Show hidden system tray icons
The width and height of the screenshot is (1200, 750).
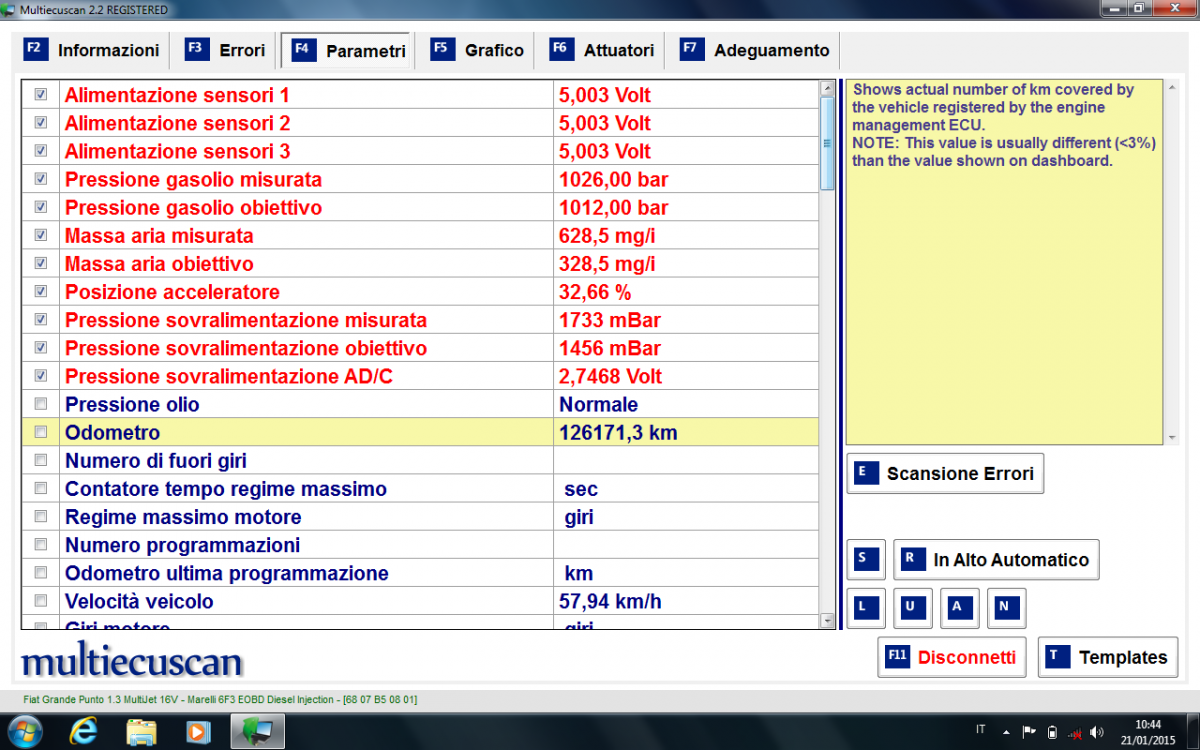click(1006, 732)
